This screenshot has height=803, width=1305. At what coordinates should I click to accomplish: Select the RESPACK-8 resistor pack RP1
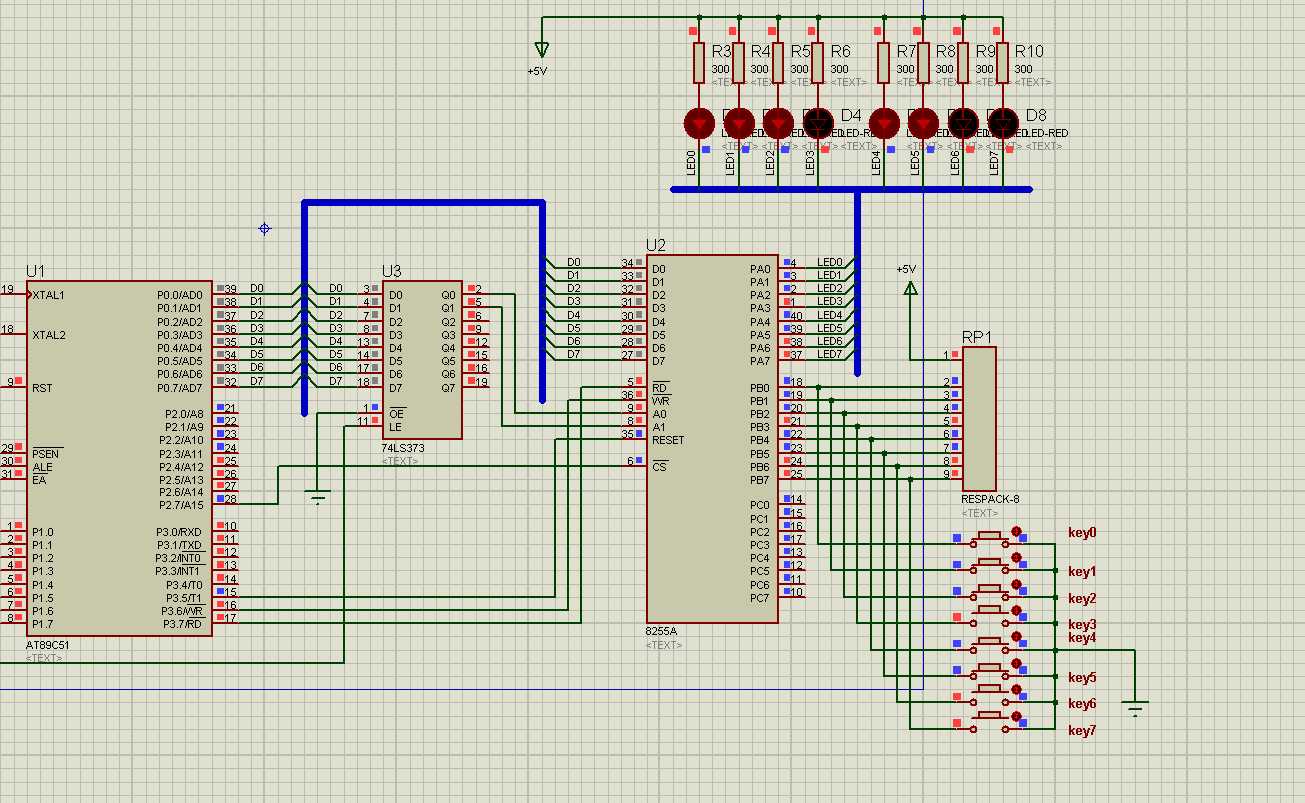pos(978,418)
